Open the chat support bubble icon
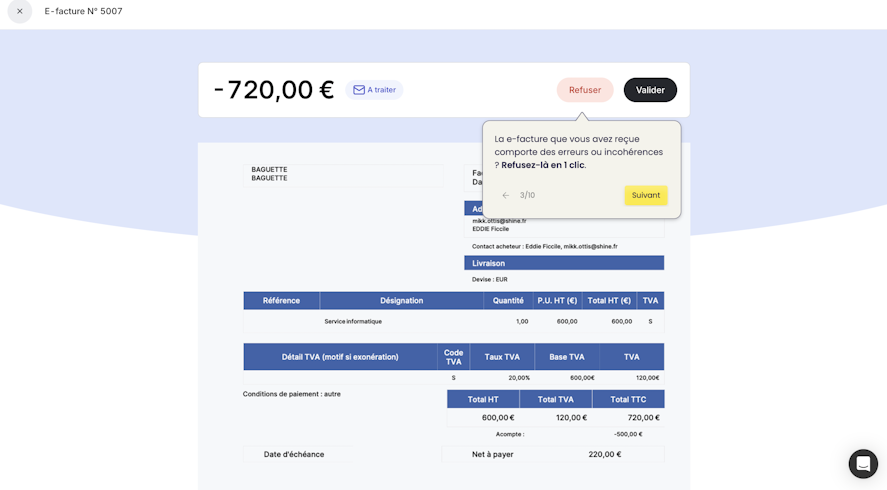This screenshot has height=490, width=887. click(863, 463)
